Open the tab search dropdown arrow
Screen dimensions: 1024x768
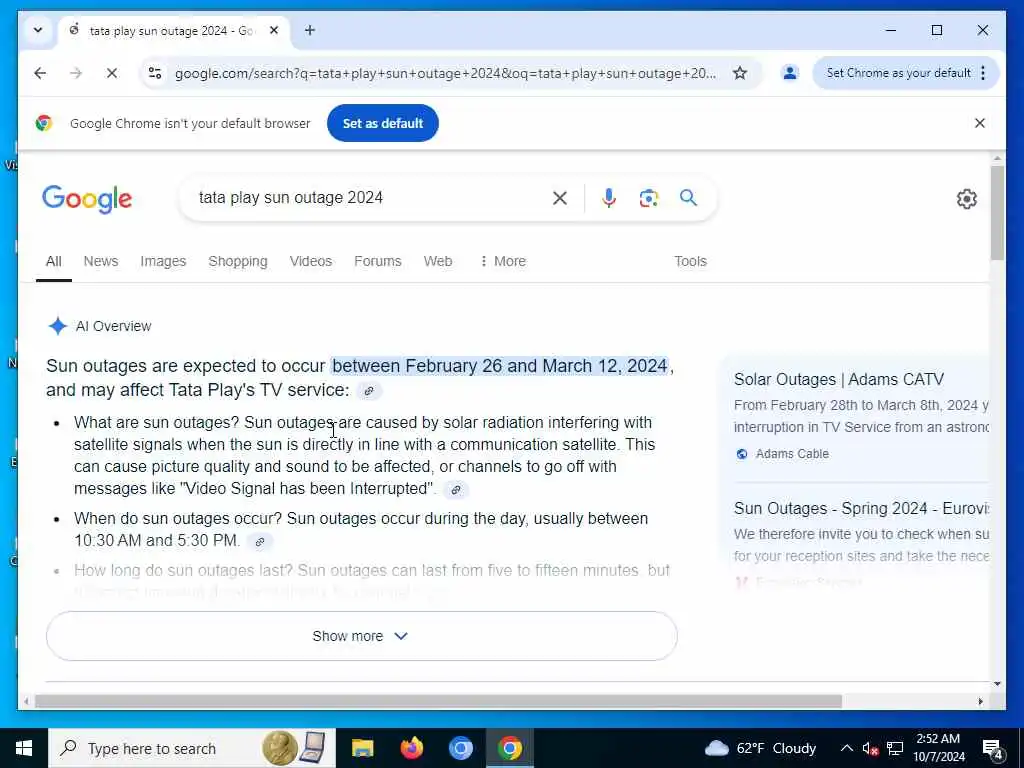click(x=38, y=30)
